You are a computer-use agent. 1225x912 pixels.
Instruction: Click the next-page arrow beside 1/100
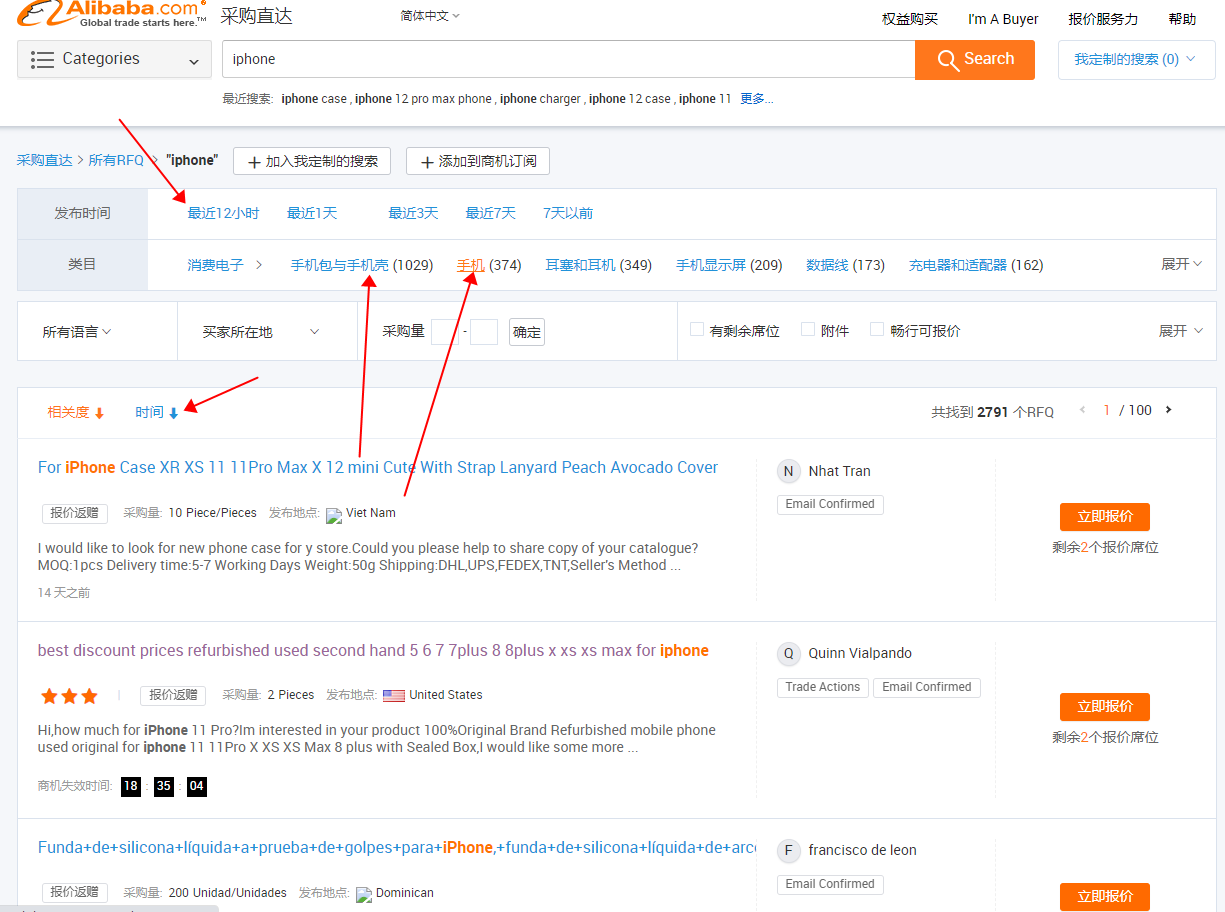tap(1167, 410)
